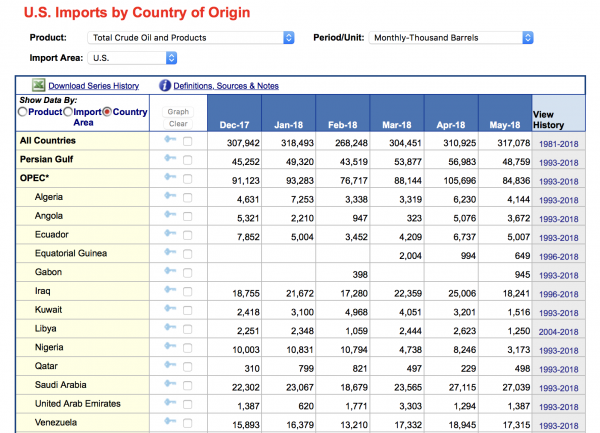The height and width of the screenshot is (433, 600).
Task: Click the key icon in Iraq row
Action: pyautogui.click(x=170, y=290)
